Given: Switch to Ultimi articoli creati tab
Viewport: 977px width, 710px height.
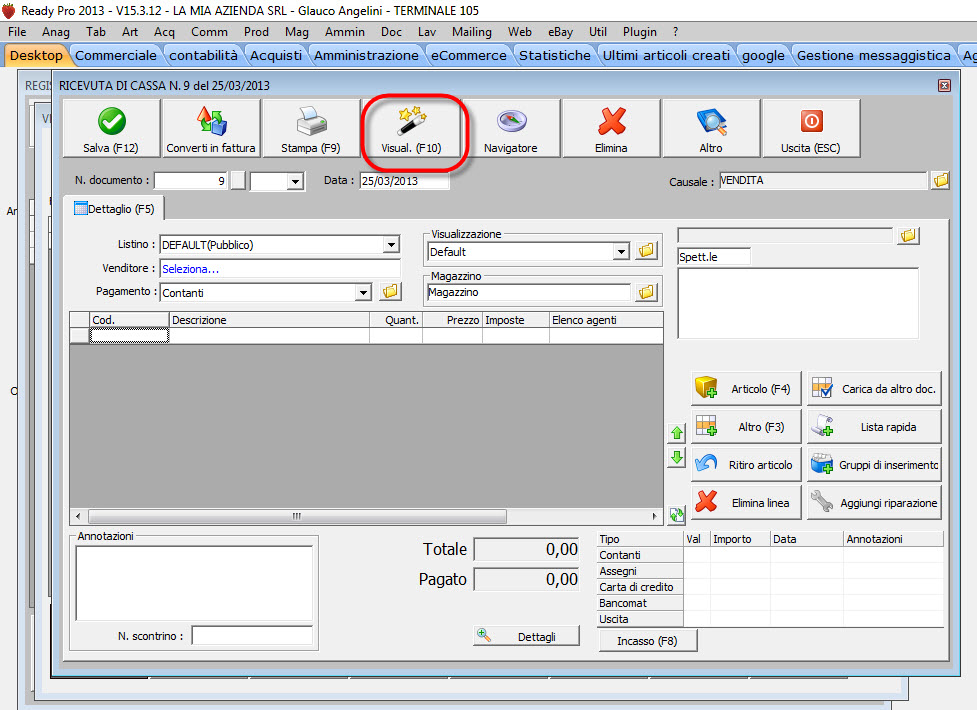Looking at the screenshot, I should [666, 55].
